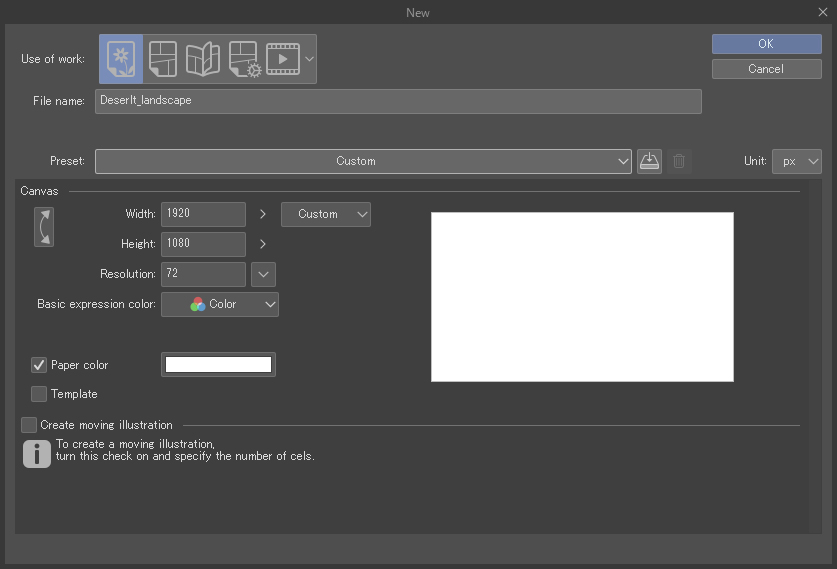The image size is (837, 569).
Task: Click the white paper color swatch
Action: click(x=218, y=365)
